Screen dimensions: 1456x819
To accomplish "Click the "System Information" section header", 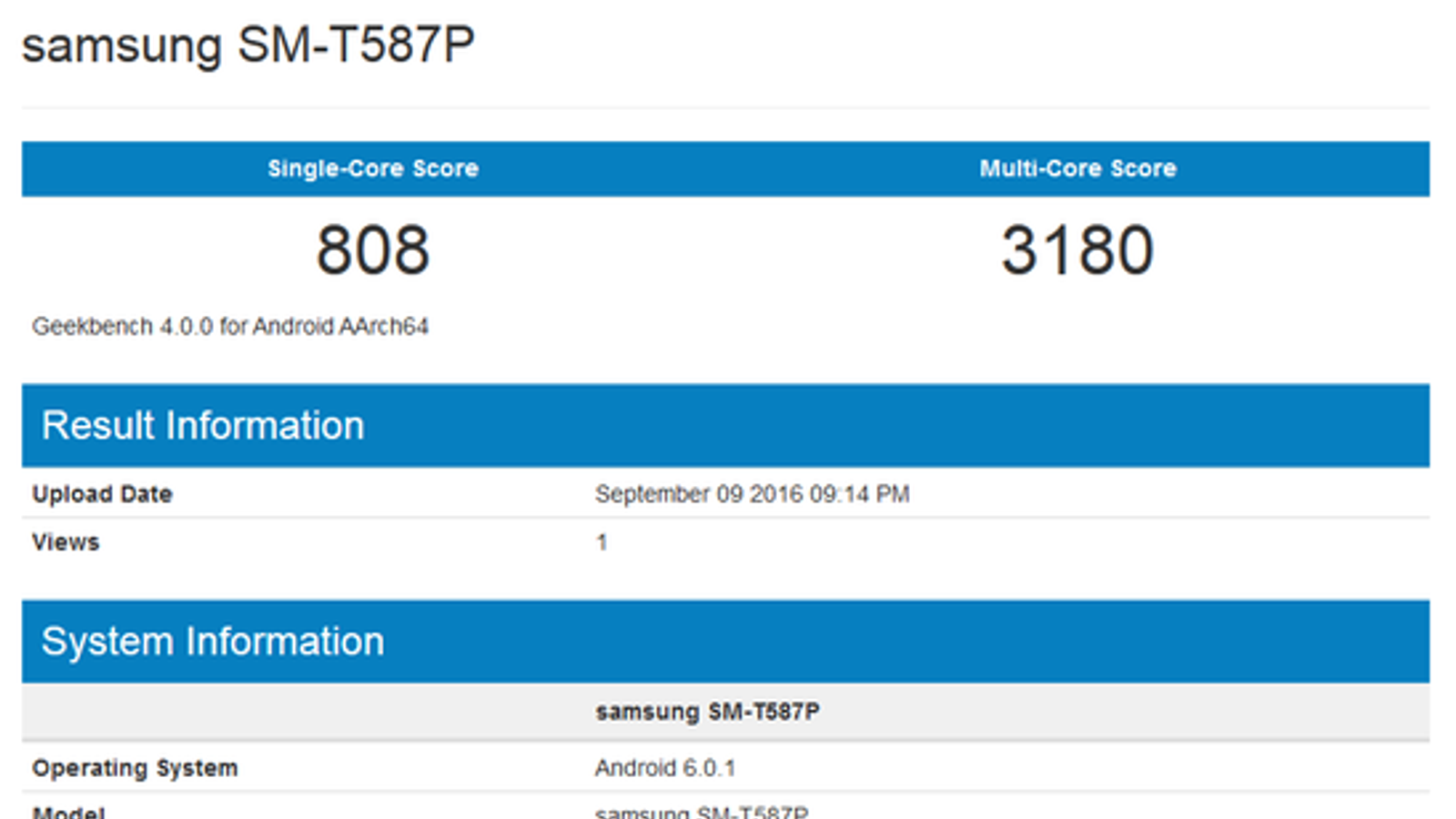I will coord(725,642).
